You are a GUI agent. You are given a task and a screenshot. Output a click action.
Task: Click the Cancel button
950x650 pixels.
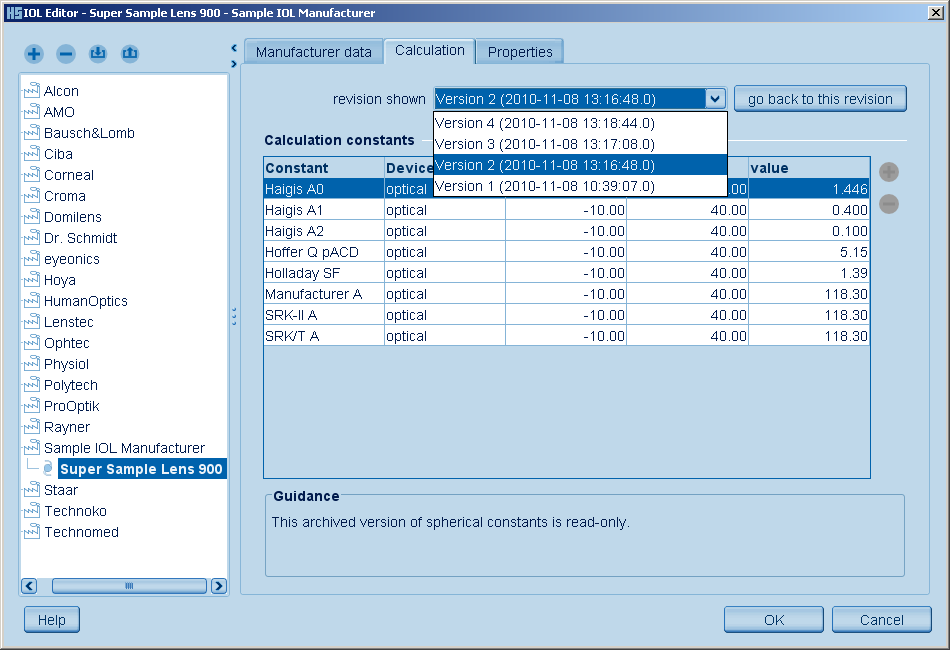coord(881,620)
